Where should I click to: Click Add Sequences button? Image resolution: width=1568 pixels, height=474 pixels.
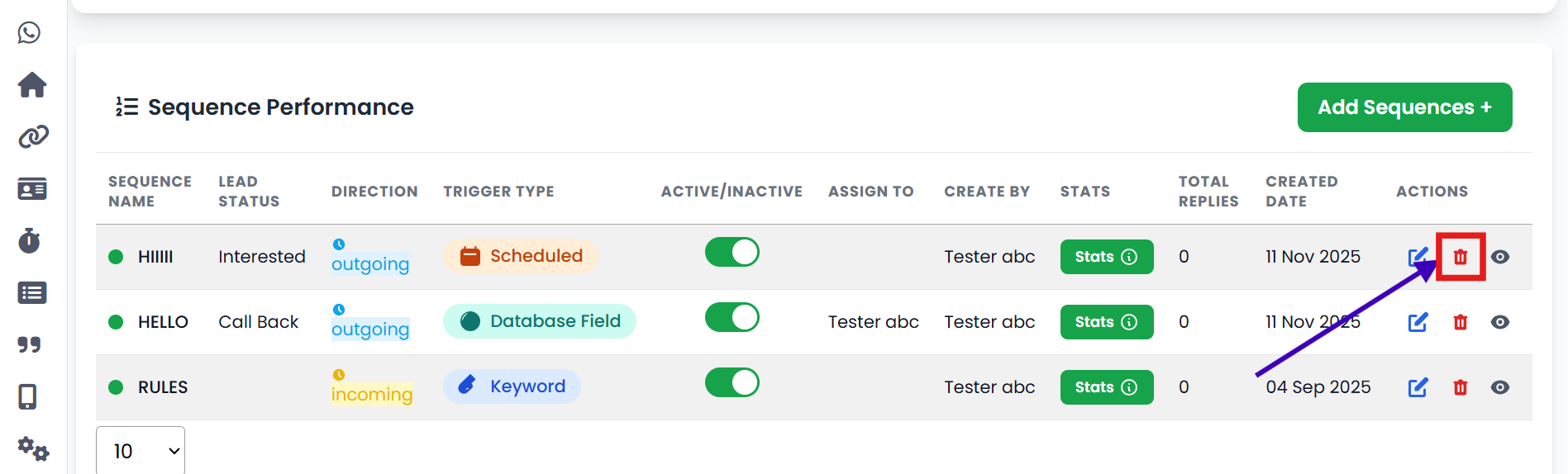click(1404, 107)
